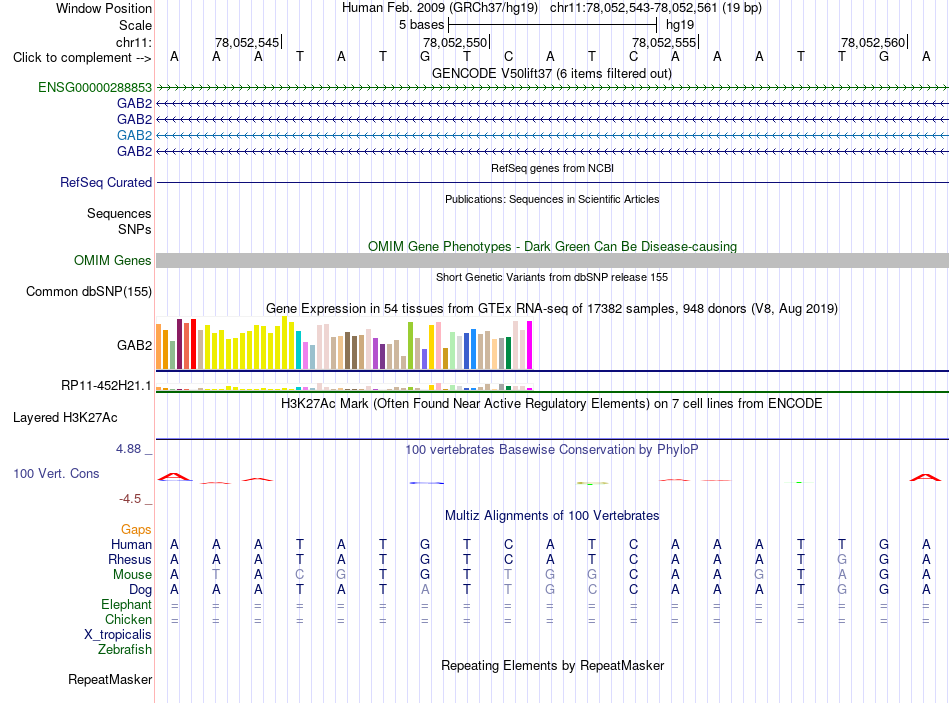Click the GAB2 GTEx expression bar chart label
This screenshot has width=950, height=703.
[134, 345]
